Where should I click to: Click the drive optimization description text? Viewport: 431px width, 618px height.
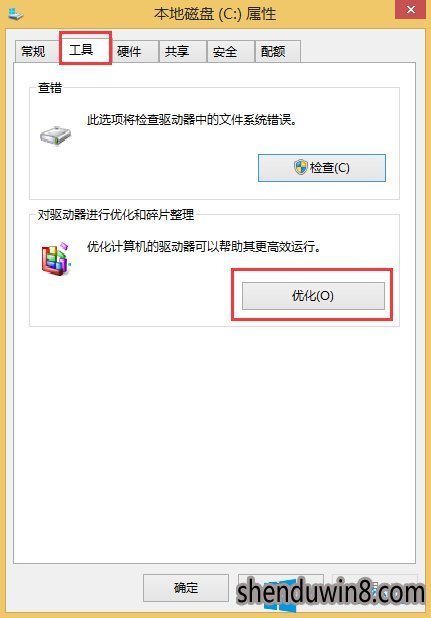click(x=203, y=247)
